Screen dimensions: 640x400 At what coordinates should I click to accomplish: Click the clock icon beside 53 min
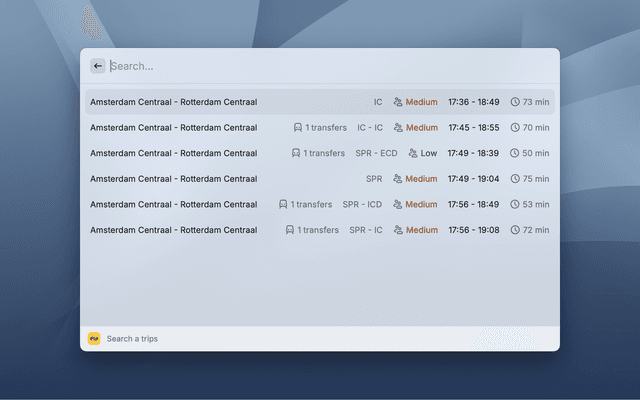pos(515,205)
